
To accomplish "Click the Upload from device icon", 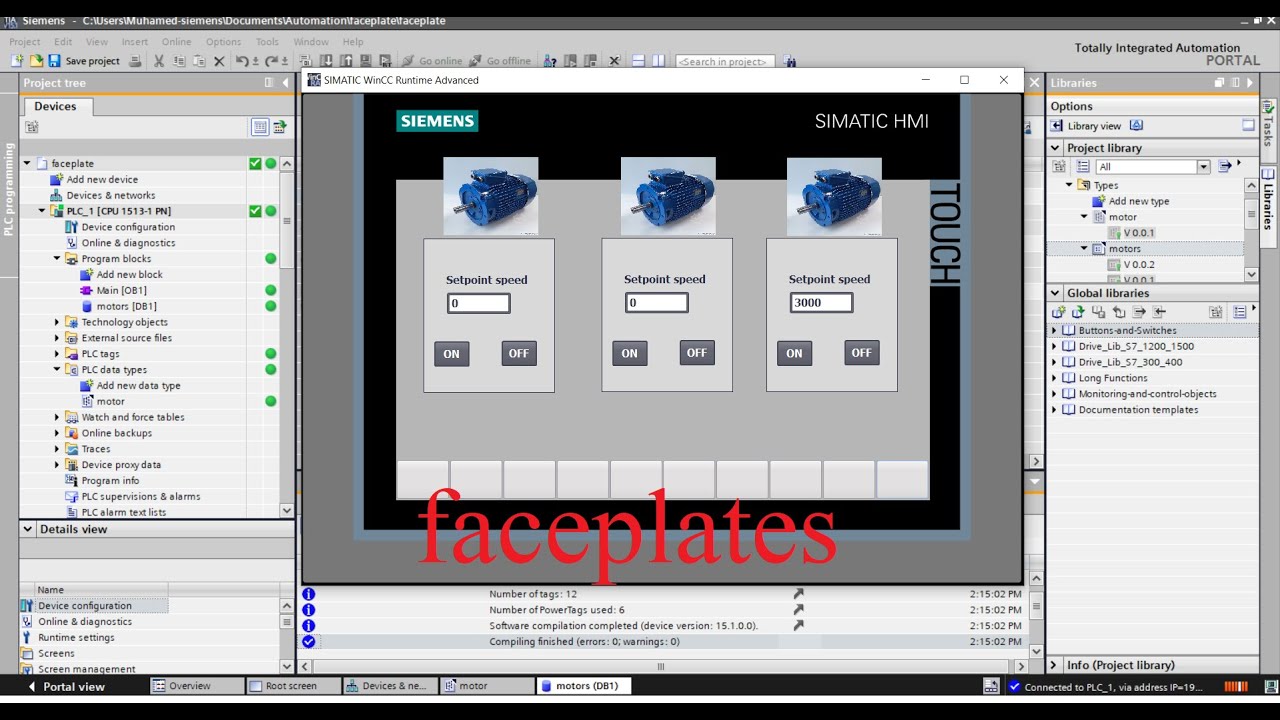I will (347, 61).
